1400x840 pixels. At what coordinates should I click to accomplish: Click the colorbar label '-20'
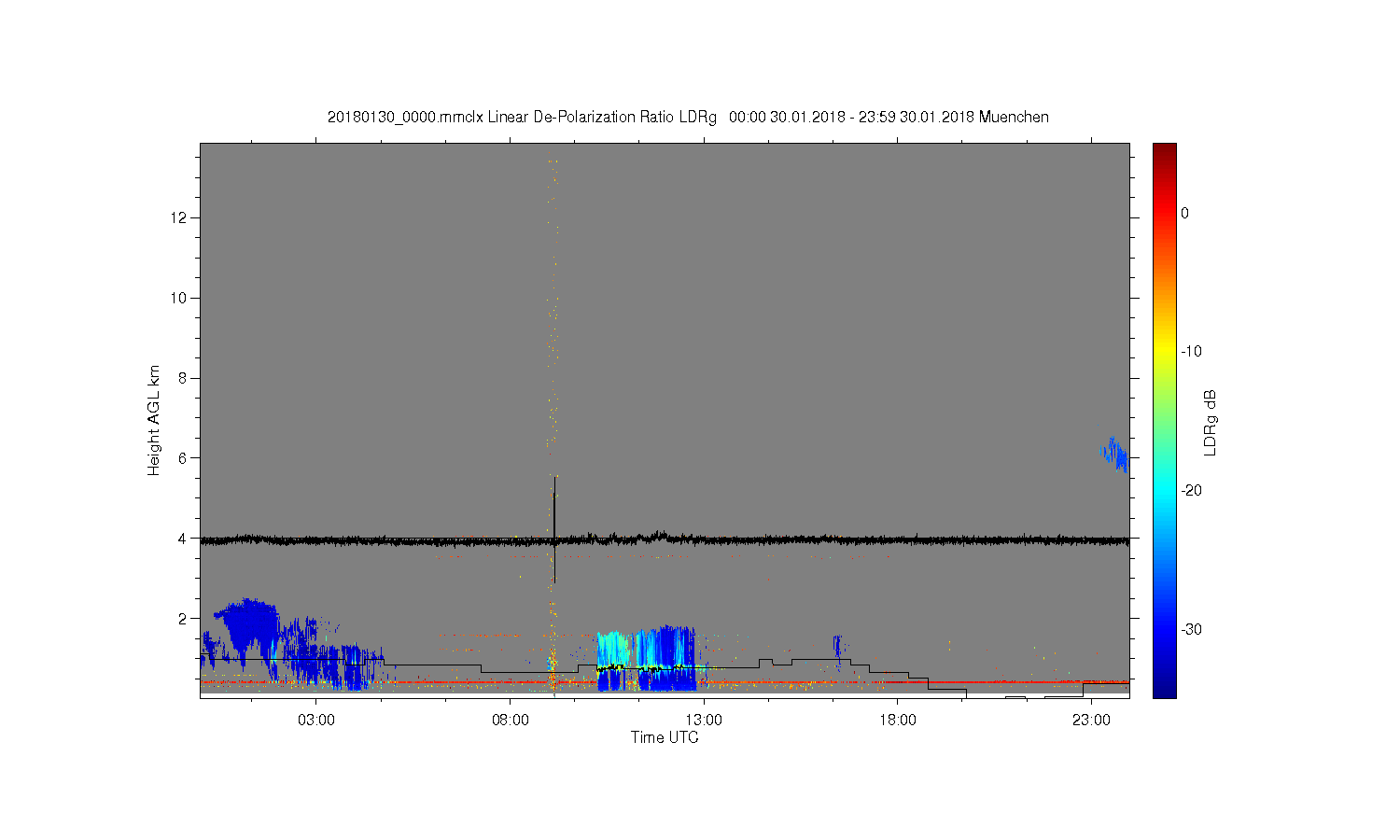coord(1191,490)
